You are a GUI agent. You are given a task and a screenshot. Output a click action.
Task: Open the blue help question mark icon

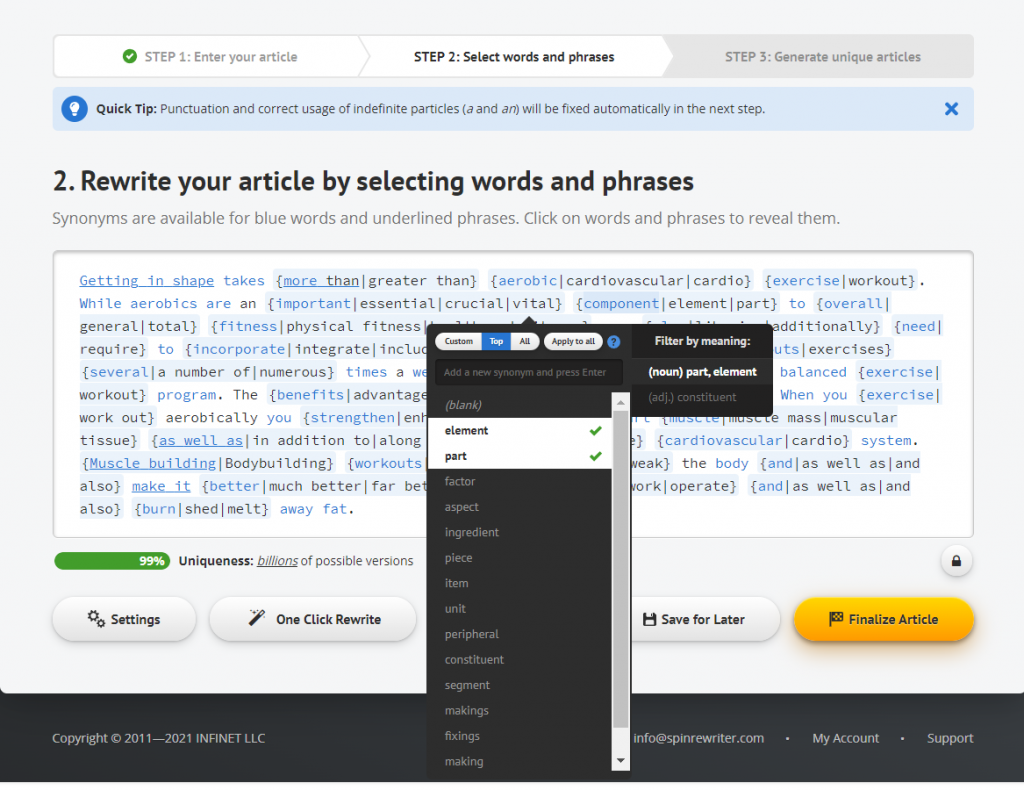point(614,342)
